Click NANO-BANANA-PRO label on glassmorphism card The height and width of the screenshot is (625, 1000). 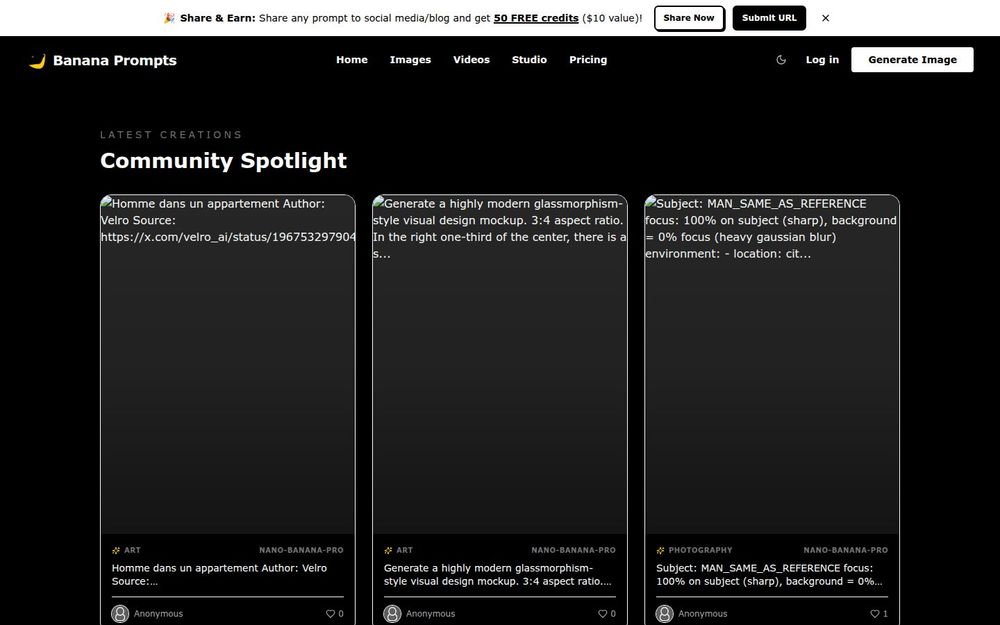pyautogui.click(x=573, y=550)
